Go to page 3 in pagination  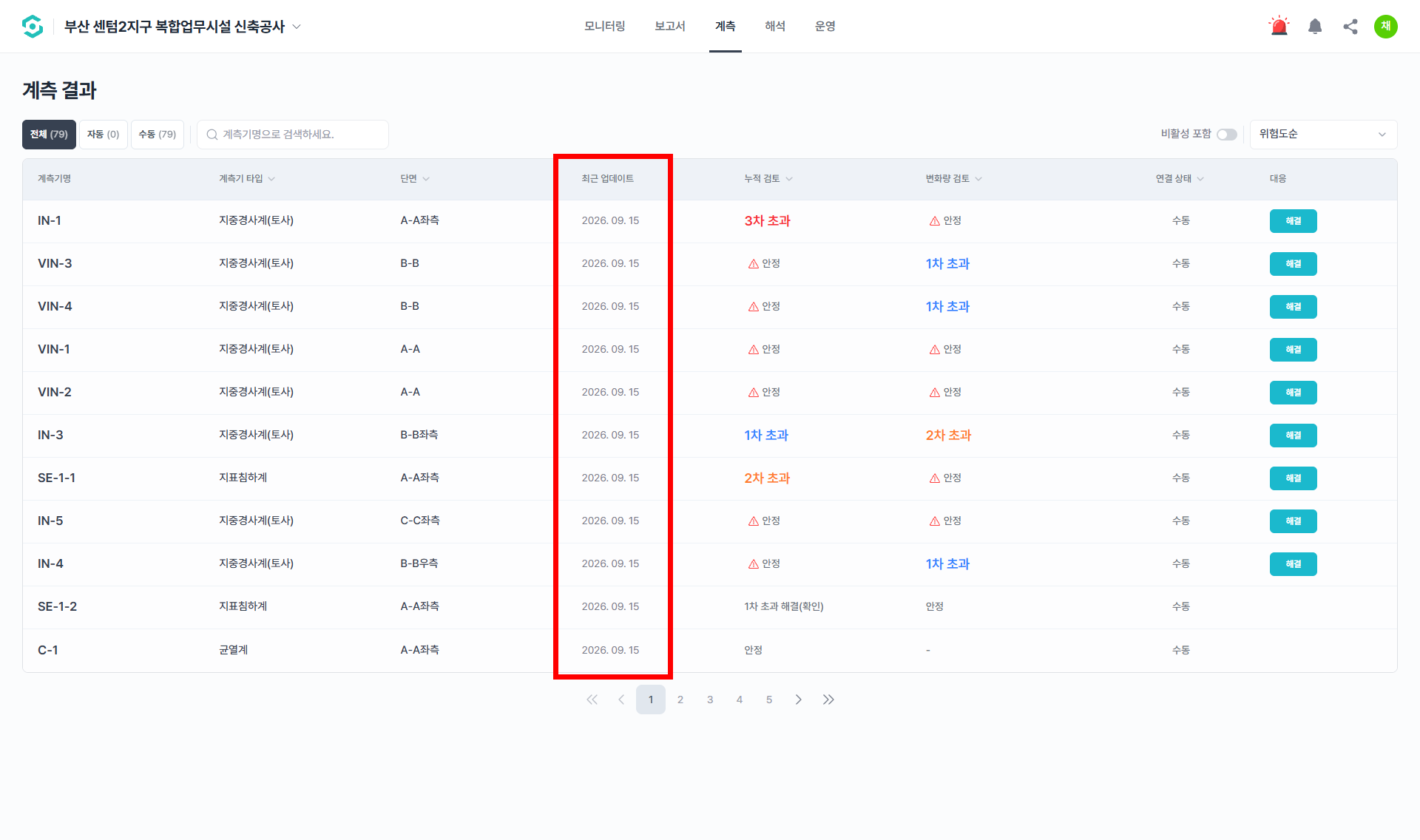(x=710, y=700)
